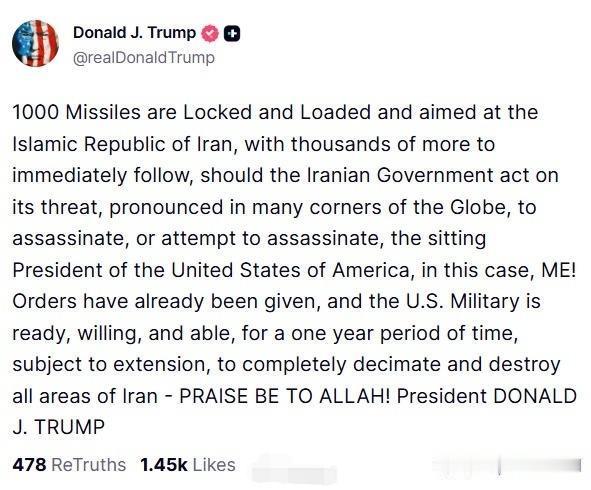Open the flag-painted profile avatar
This screenshot has width=591, height=490.
[x=35, y=43]
